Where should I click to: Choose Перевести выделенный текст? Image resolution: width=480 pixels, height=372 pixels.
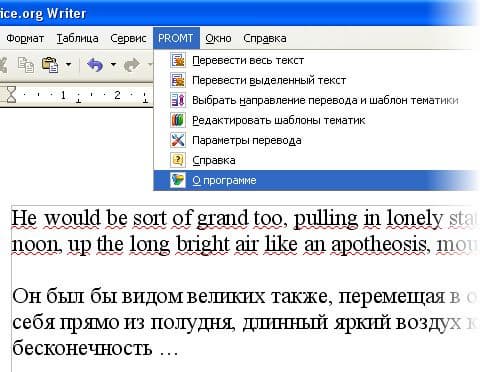coord(269,80)
